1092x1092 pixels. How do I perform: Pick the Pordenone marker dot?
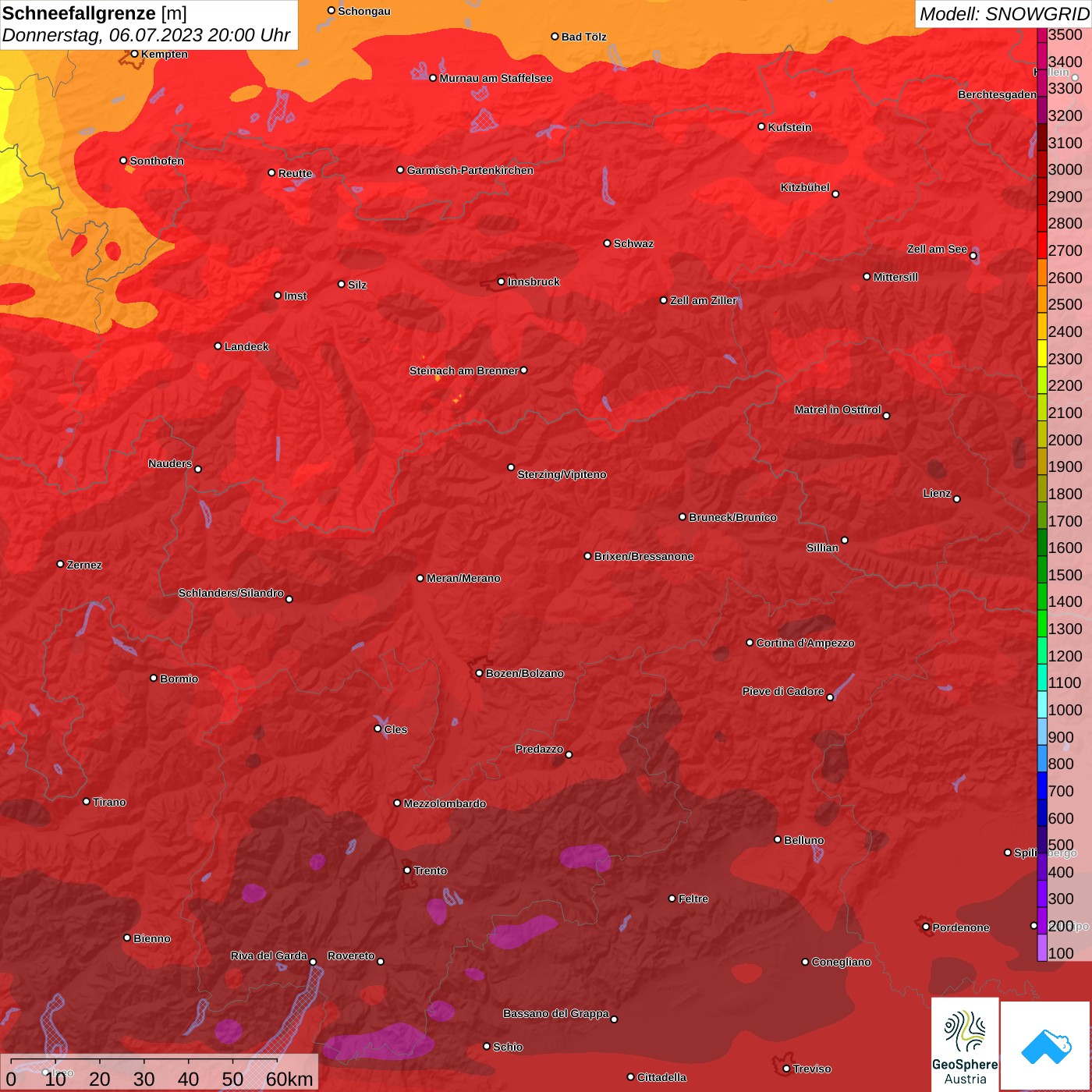[x=927, y=927]
